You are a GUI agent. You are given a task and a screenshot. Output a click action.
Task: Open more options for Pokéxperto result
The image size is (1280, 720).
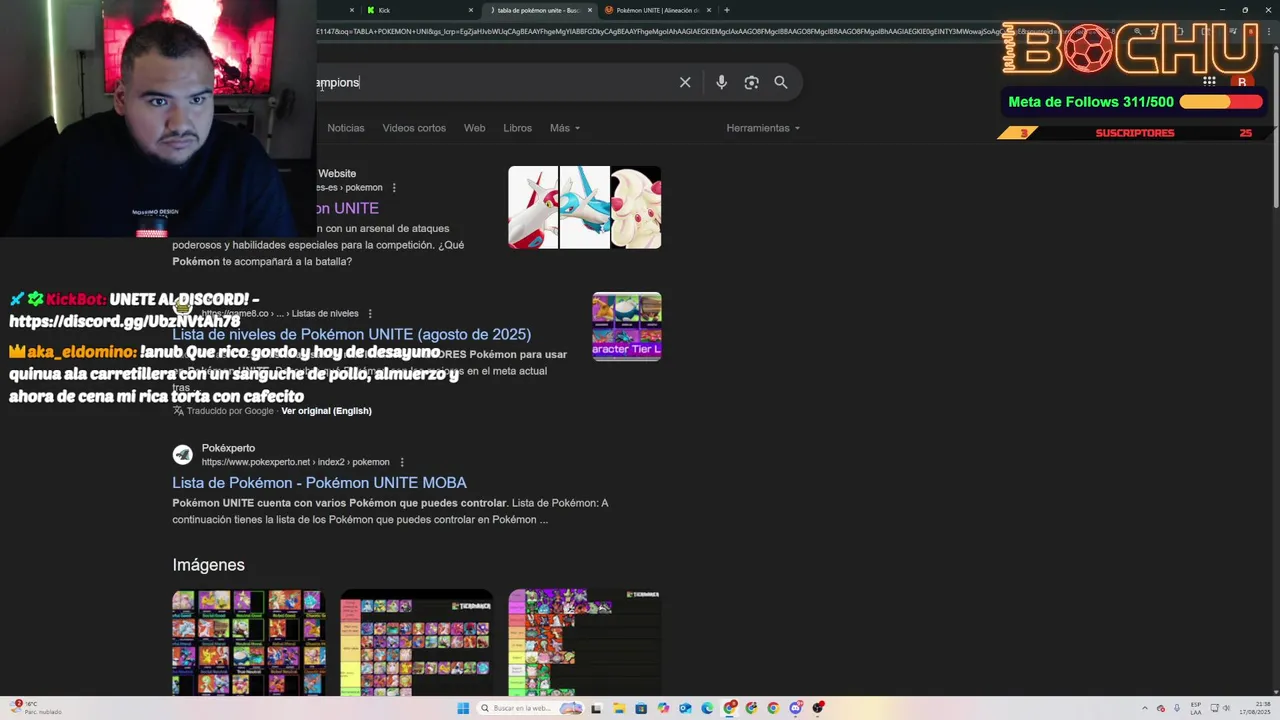tap(402, 462)
